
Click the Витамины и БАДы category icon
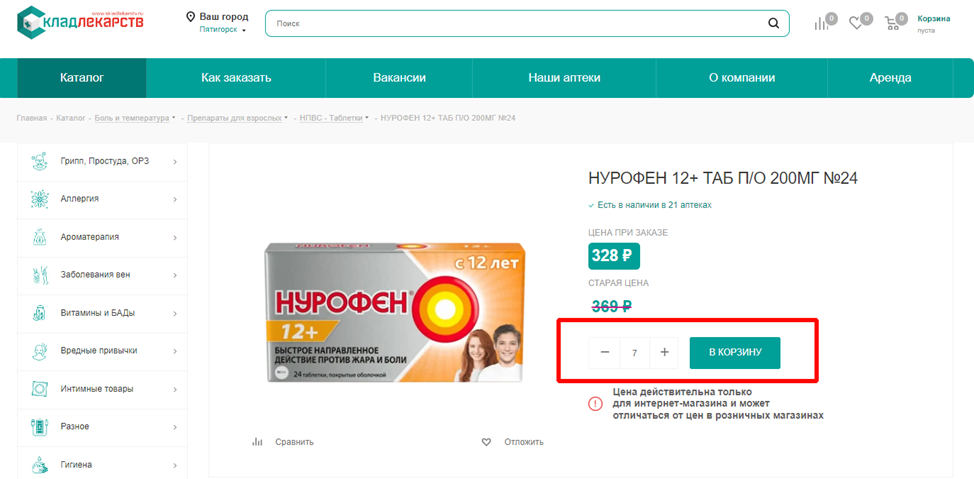point(40,312)
